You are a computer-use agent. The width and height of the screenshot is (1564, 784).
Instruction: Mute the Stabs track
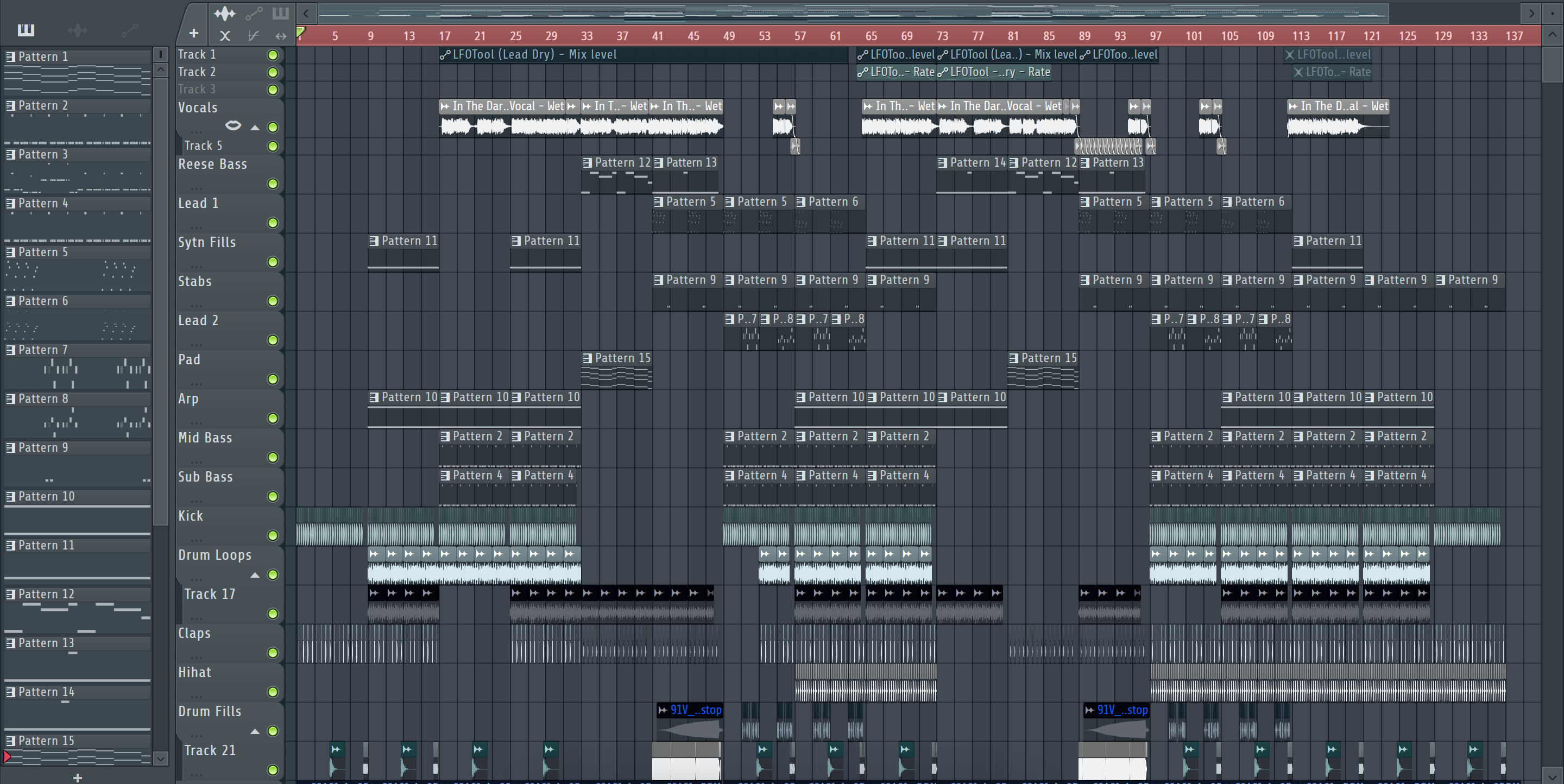coord(273,301)
